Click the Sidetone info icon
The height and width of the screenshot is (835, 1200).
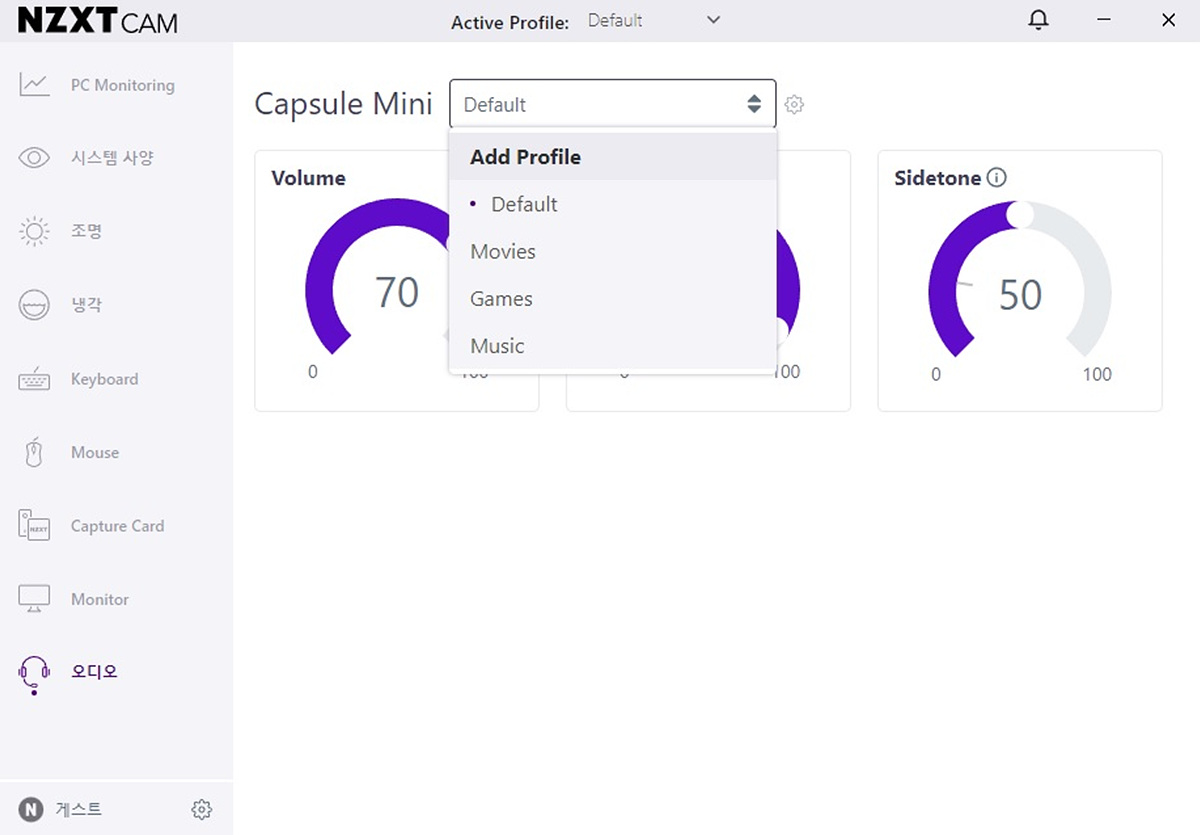click(996, 178)
